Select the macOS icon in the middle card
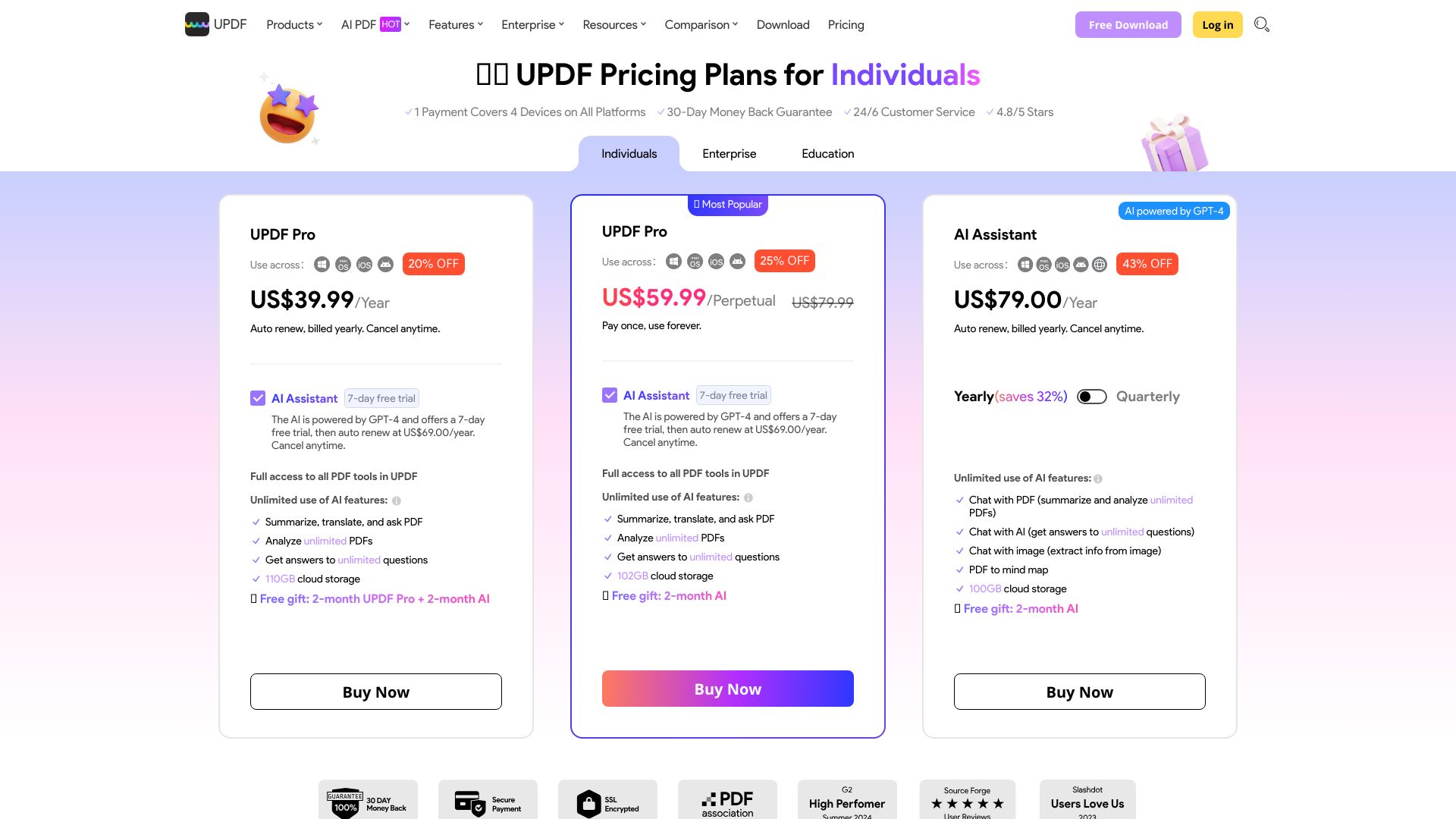 [695, 261]
